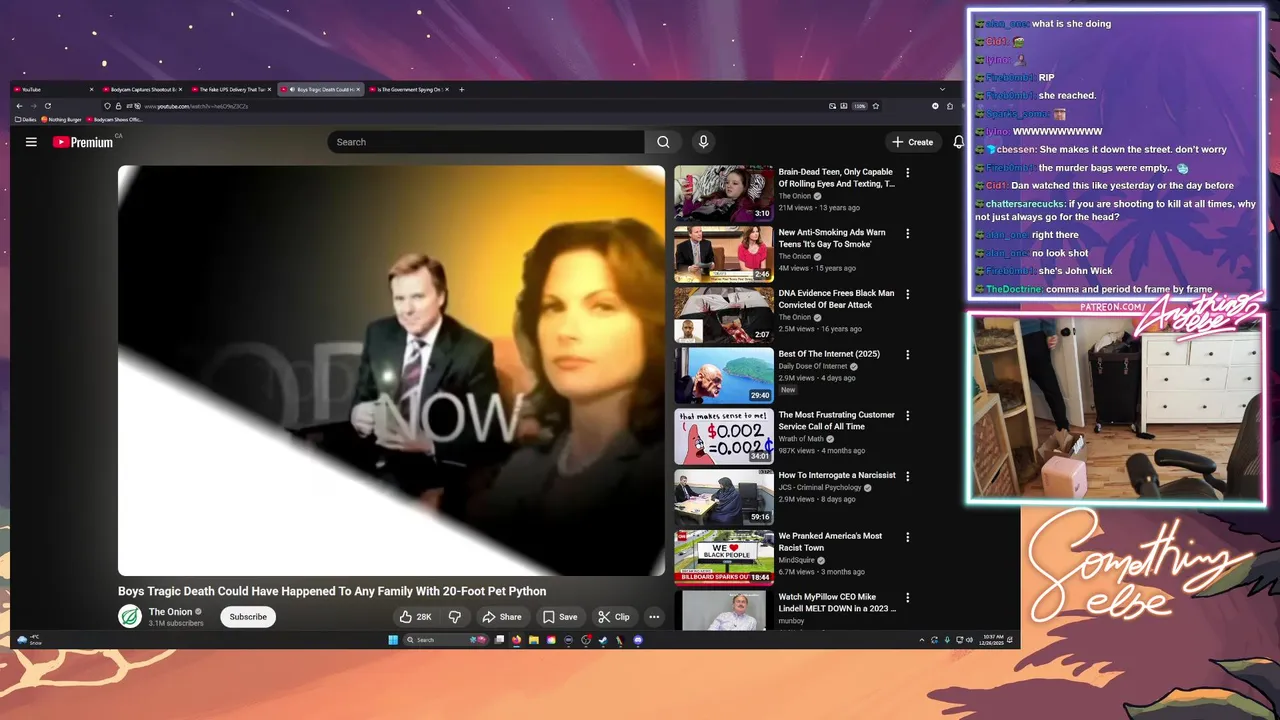Open a new browser tab with plus
Viewport: 1280px width, 720px height.
[461, 89]
